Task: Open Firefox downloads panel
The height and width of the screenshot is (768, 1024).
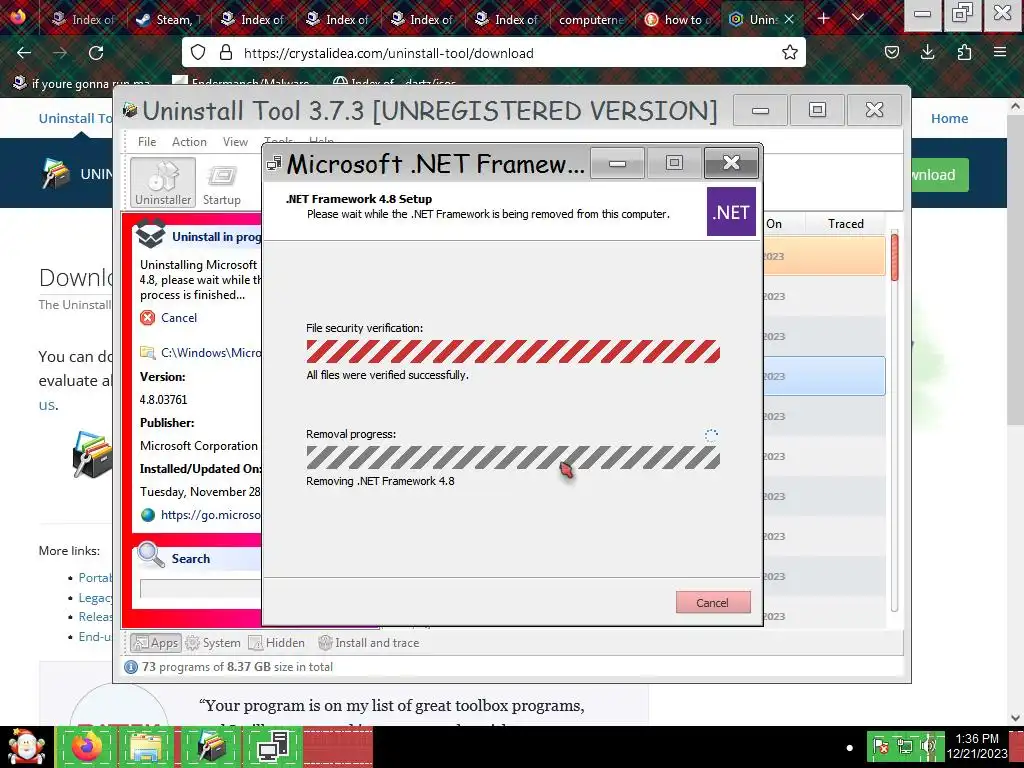Action: tap(927, 53)
